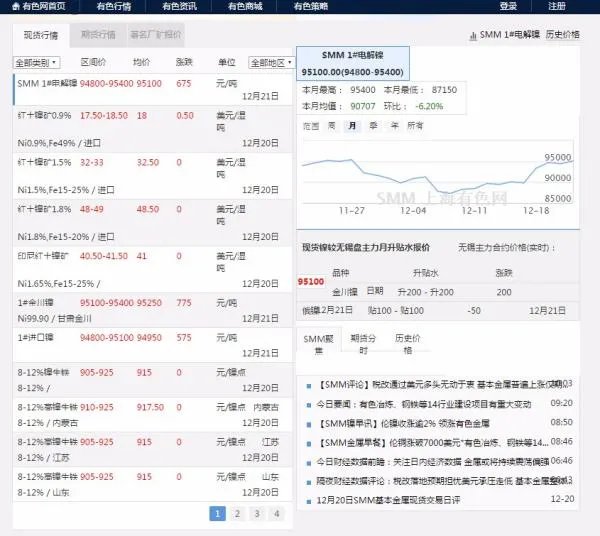Click home icon in navigation bar
Image resolution: width=600 pixels, height=536 pixels.
tap(16, 6)
